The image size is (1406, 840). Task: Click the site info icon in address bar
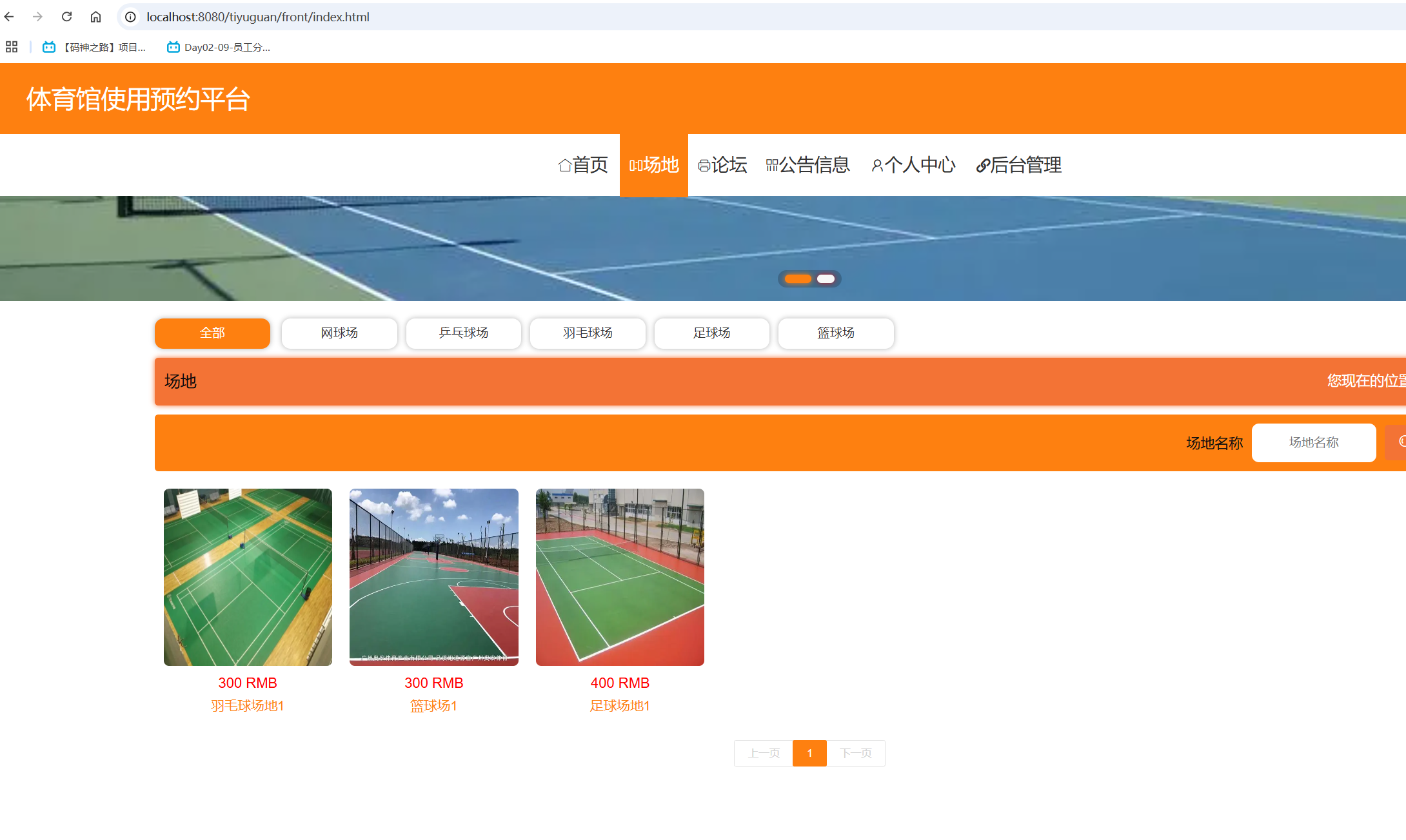(x=130, y=17)
